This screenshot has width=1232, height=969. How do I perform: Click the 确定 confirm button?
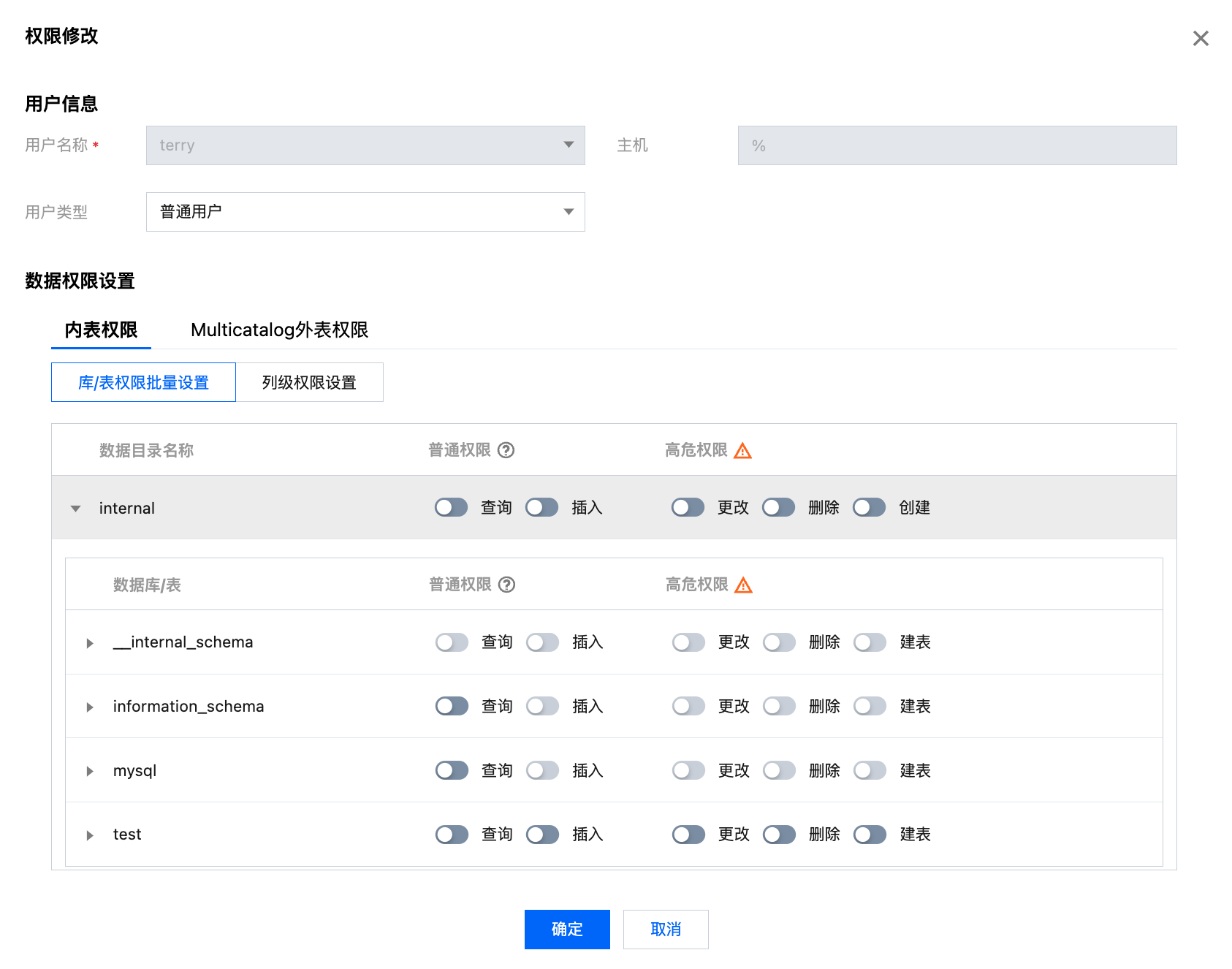567,929
